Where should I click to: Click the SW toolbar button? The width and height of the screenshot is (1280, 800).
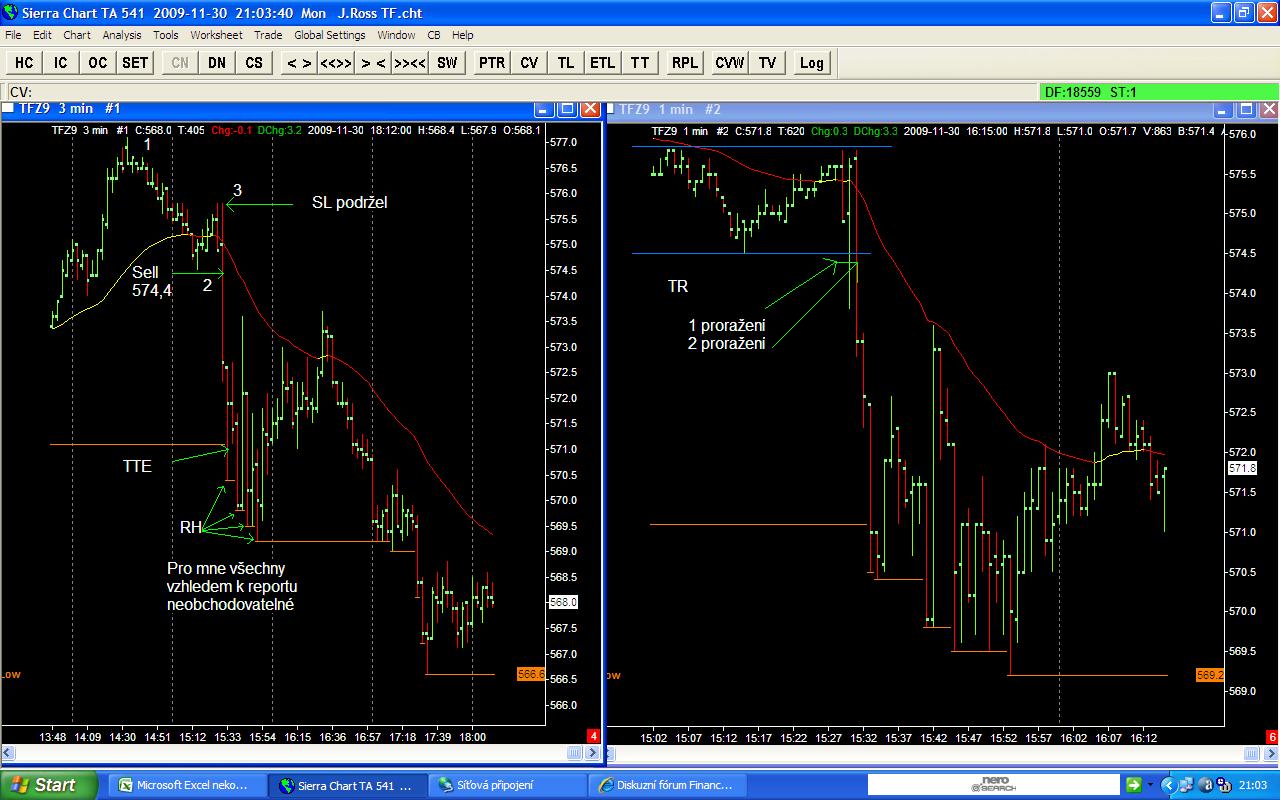point(447,63)
